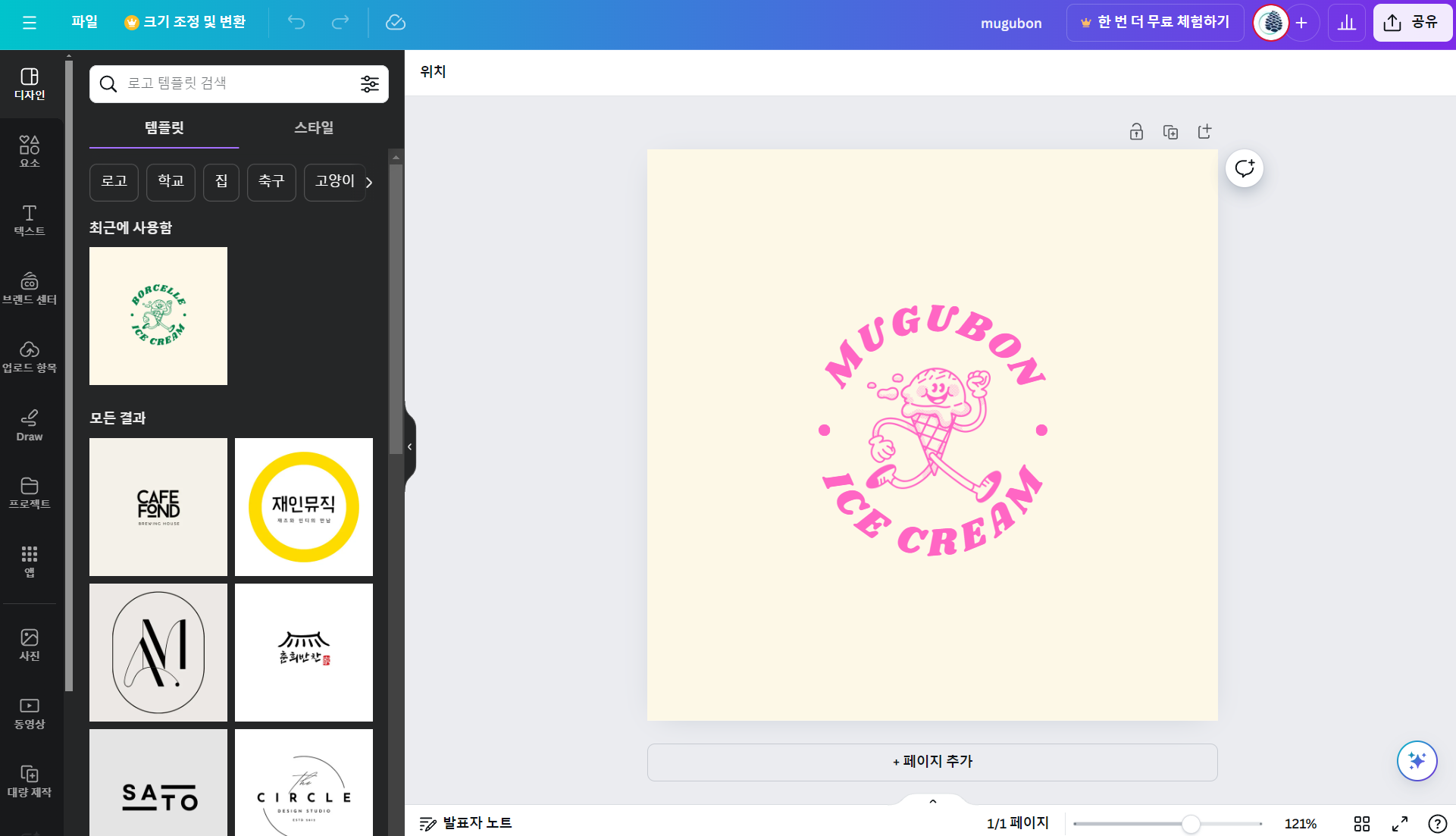Toggle grid view of pages
The width and height of the screenshot is (1456, 836).
point(1361,823)
